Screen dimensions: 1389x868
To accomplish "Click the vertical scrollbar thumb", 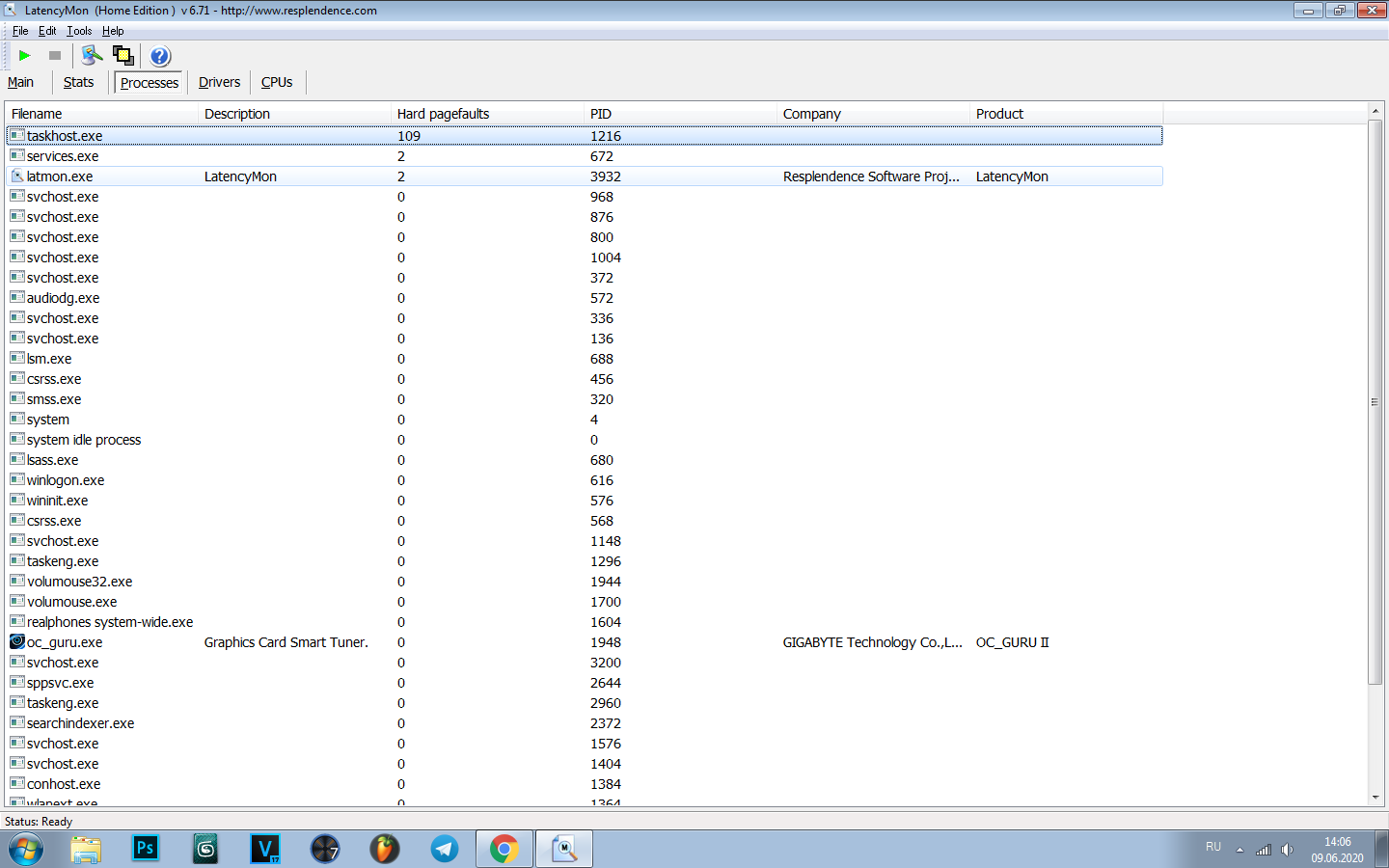I will pyautogui.click(x=1375, y=402).
